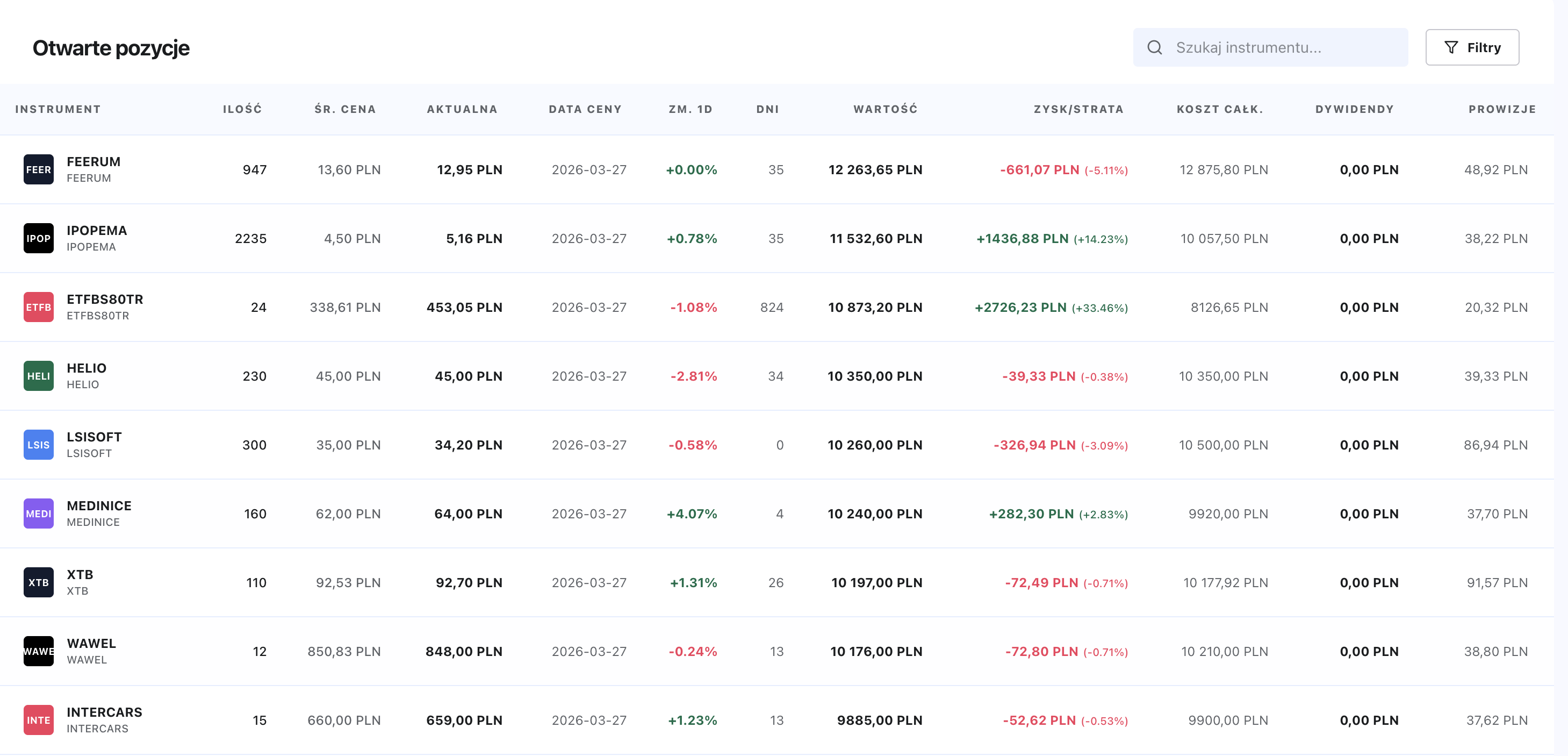The image size is (1568, 756).
Task: Open the INTERCARS instrument name
Action: coord(105,713)
